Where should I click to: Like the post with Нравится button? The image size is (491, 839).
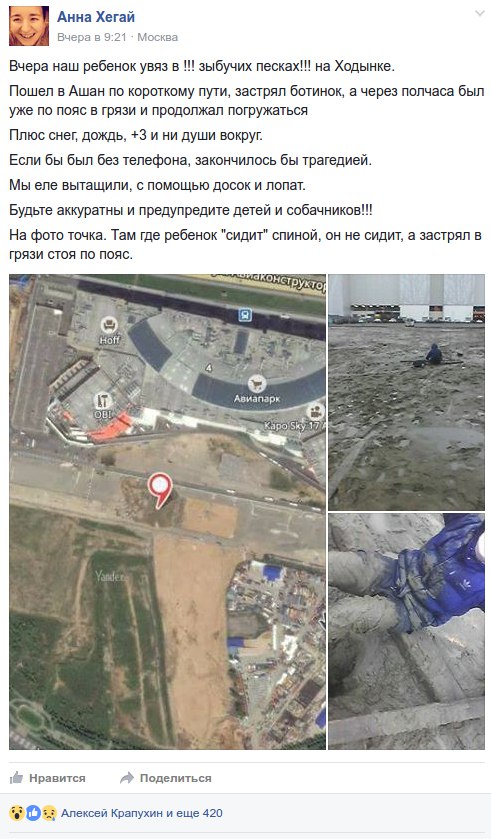point(47,778)
